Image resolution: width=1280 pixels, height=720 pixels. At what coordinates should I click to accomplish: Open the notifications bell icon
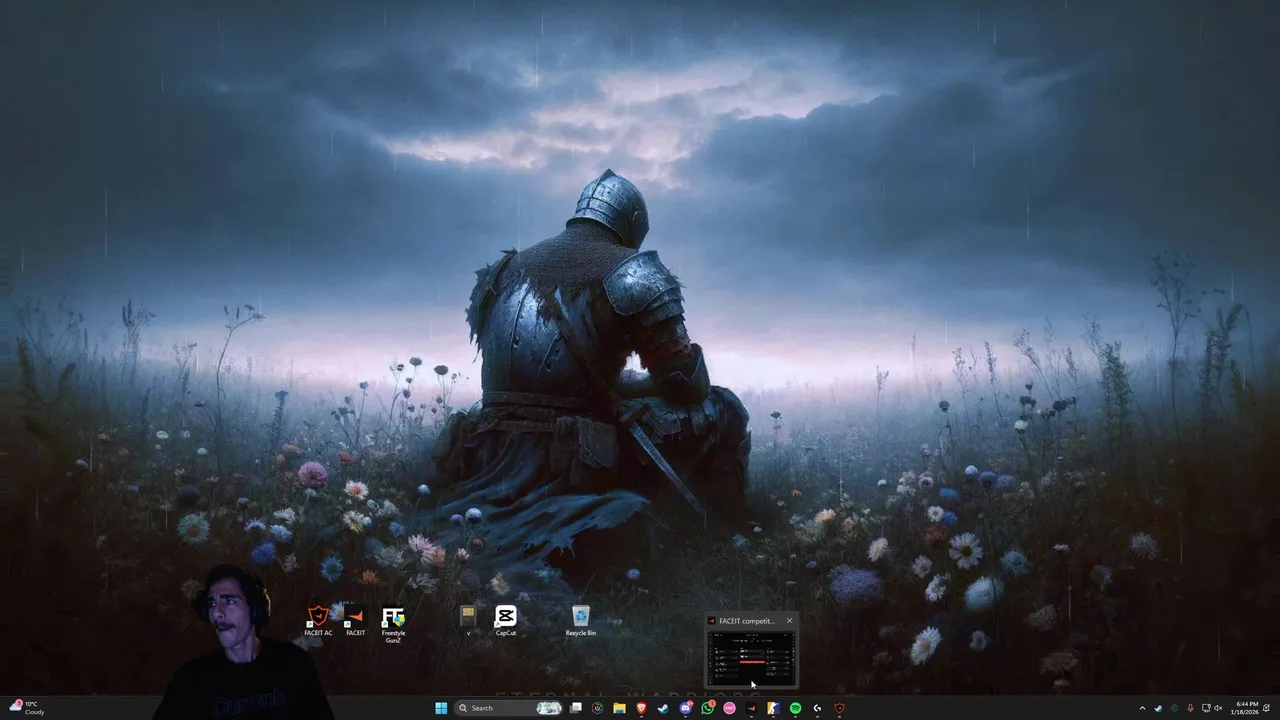tap(1266, 708)
